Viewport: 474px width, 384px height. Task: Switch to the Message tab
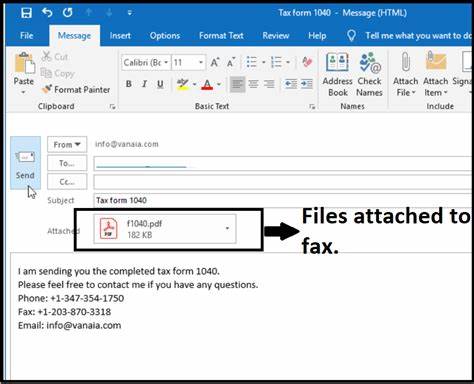[74, 36]
